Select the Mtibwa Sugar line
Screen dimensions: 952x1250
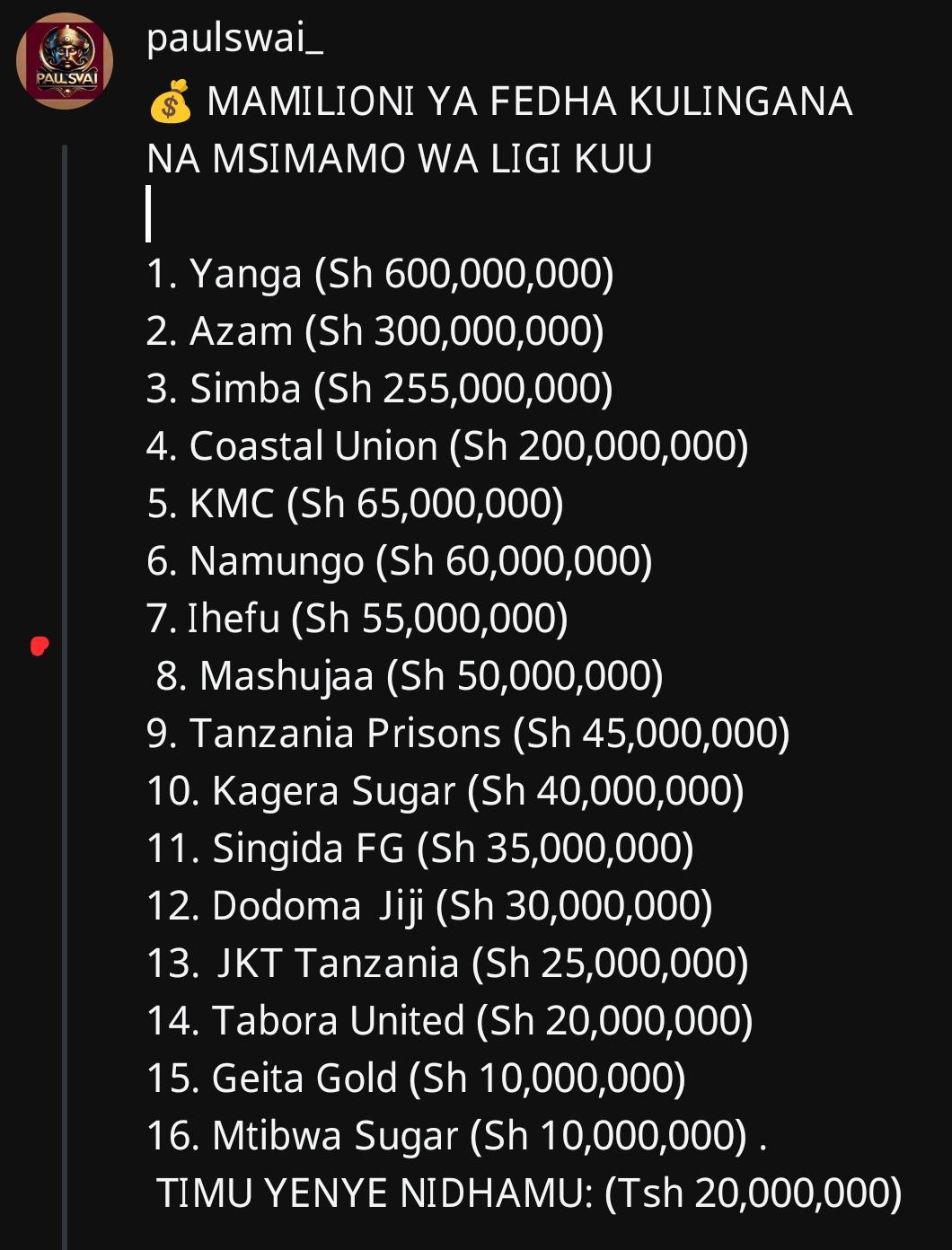click(x=457, y=1136)
